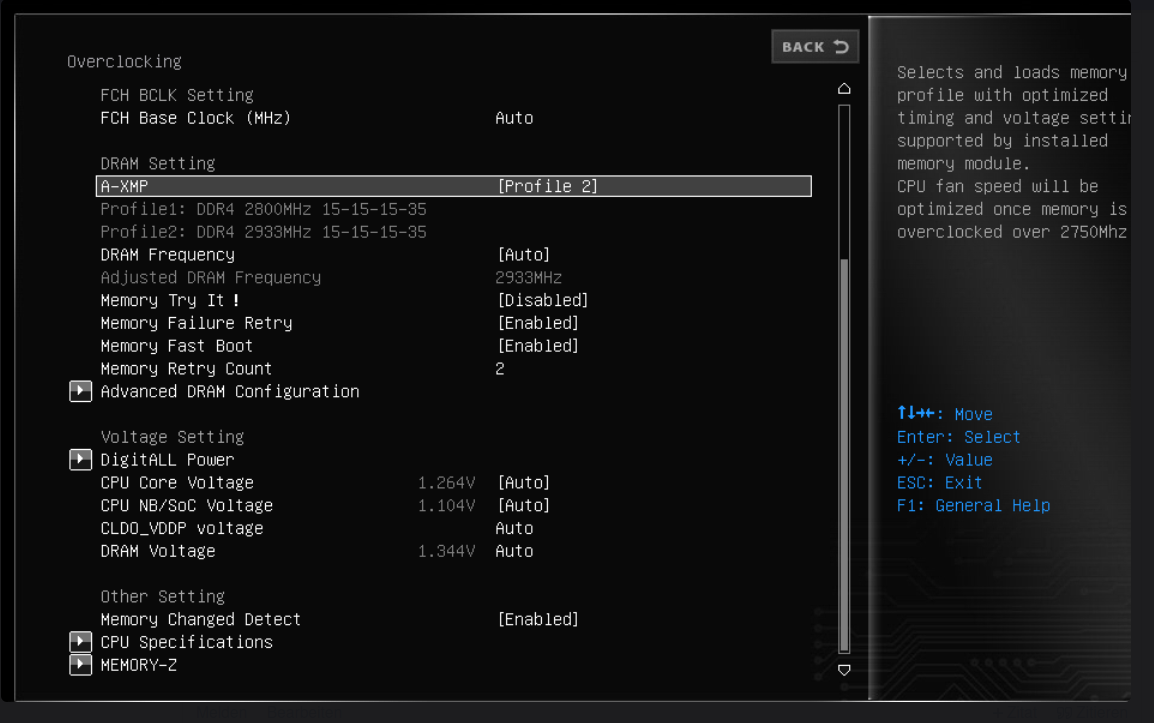Select the Memory Failure Retry label
Screen dimensions: 1154x723
pyautogui.click(x=196, y=323)
